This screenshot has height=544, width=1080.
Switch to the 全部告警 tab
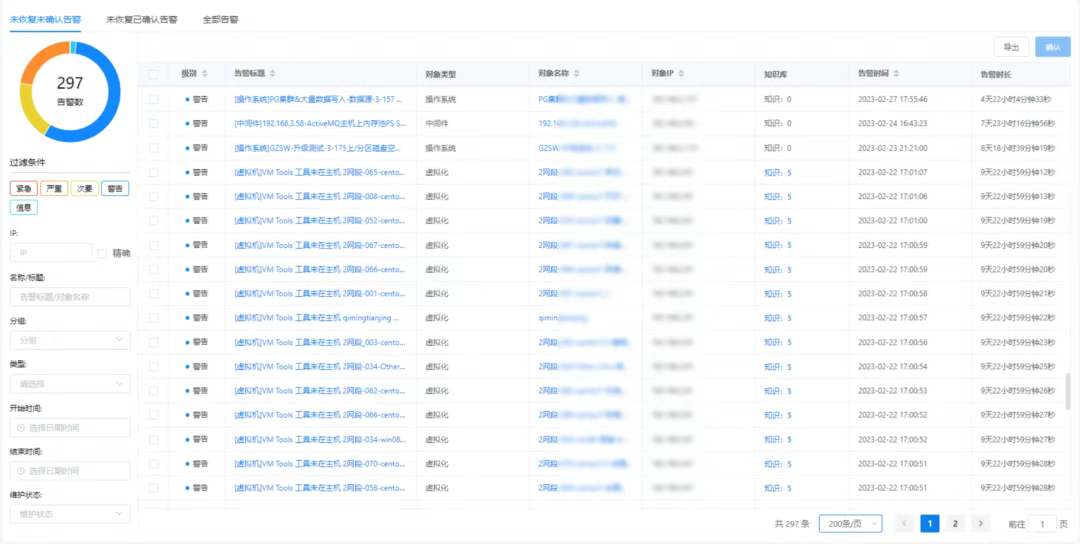[220, 19]
